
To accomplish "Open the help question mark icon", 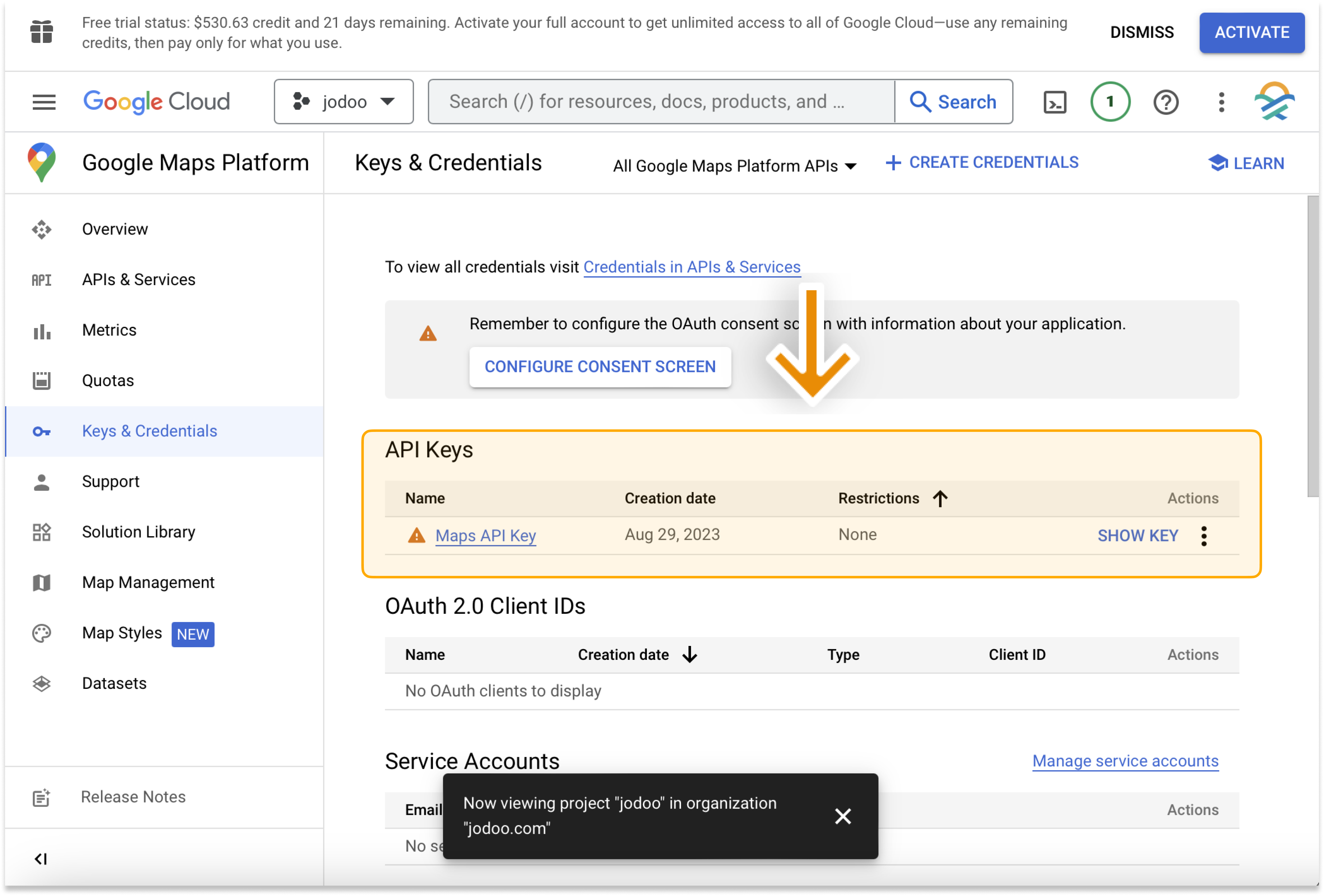I will [x=1166, y=103].
